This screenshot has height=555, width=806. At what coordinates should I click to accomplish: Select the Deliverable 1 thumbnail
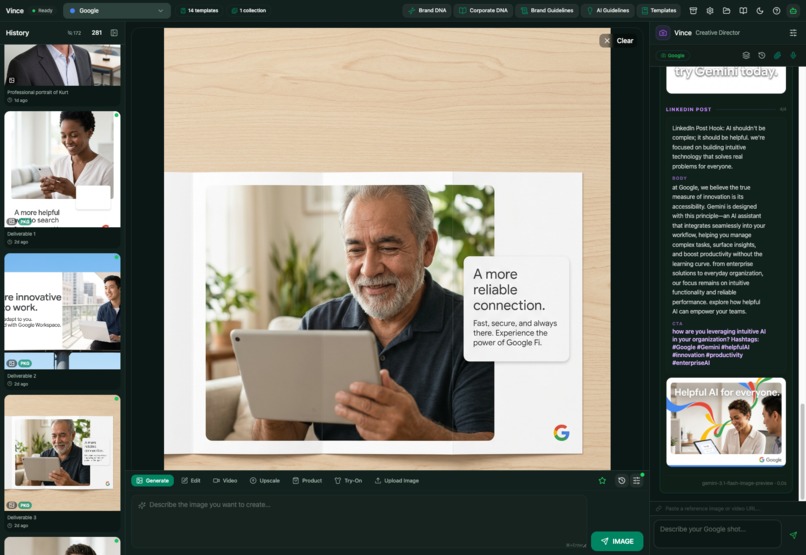click(62, 169)
